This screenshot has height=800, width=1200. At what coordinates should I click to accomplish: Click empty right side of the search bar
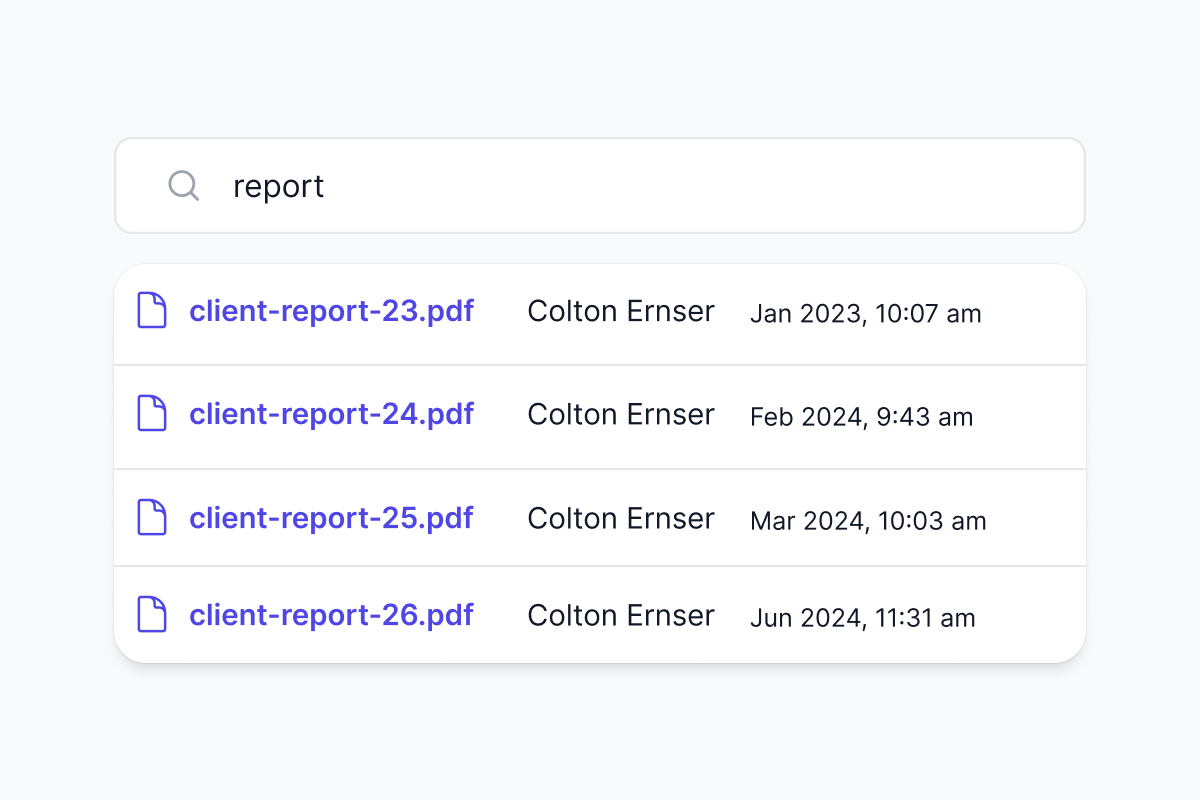click(800, 186)
